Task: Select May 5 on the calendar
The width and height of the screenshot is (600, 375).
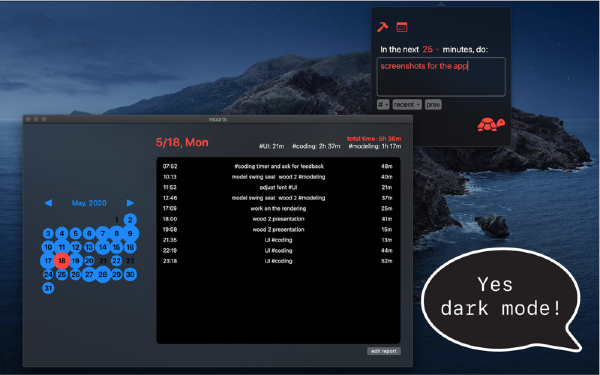Action: [x=75, y=233]
